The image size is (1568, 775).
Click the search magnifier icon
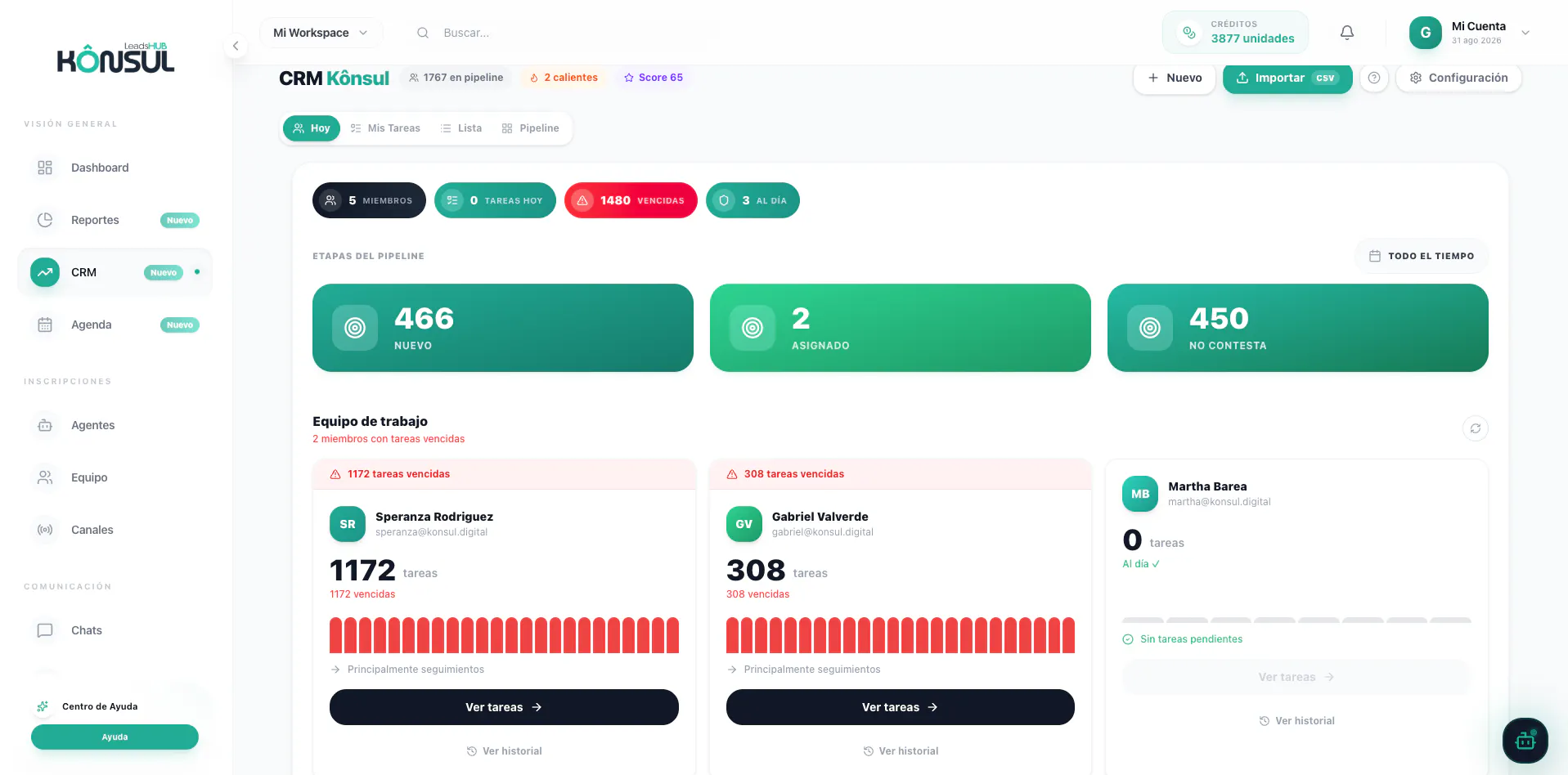423,33
